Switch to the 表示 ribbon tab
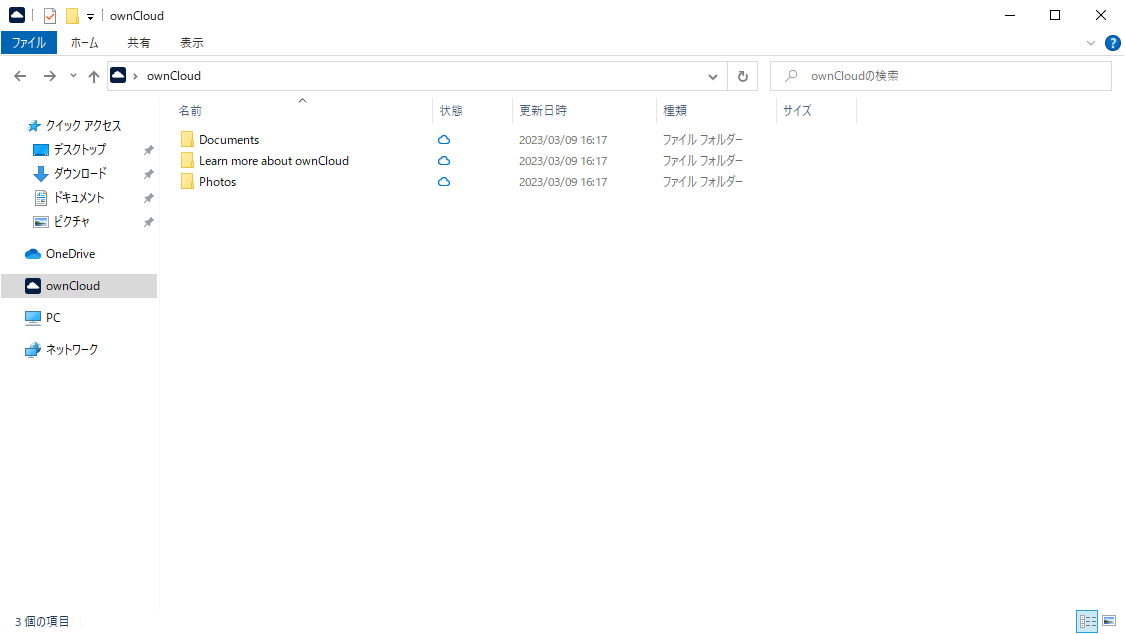Screen dimensions: 1125x634 pos(192,43)
